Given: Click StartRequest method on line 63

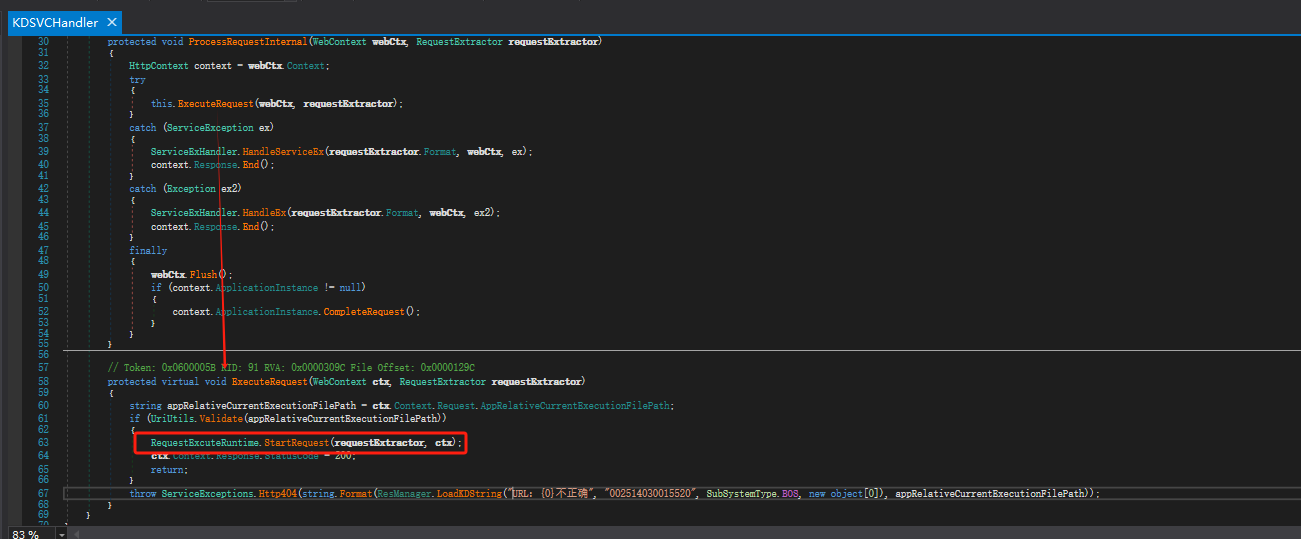Looking at the screenshot, I should click(294, 442).
